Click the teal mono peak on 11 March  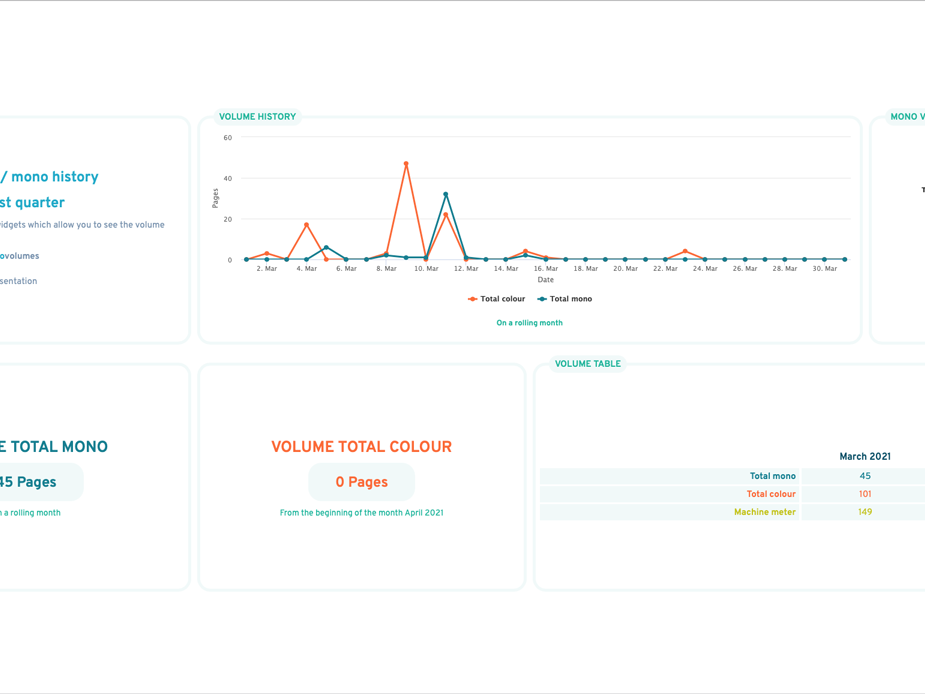tap(445, 194)
